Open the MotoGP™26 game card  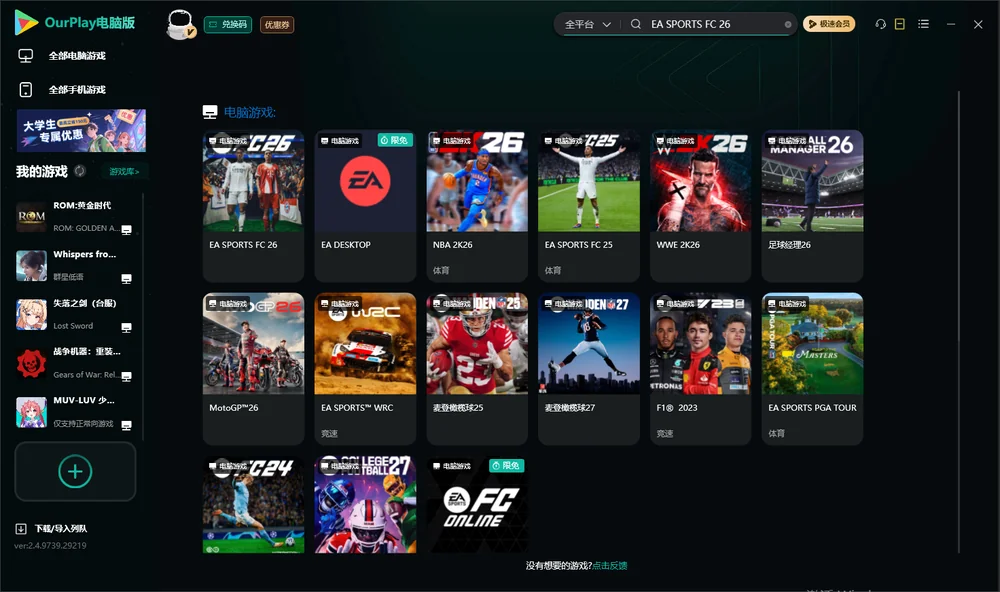pyautogui.click(x=253, y=369)
